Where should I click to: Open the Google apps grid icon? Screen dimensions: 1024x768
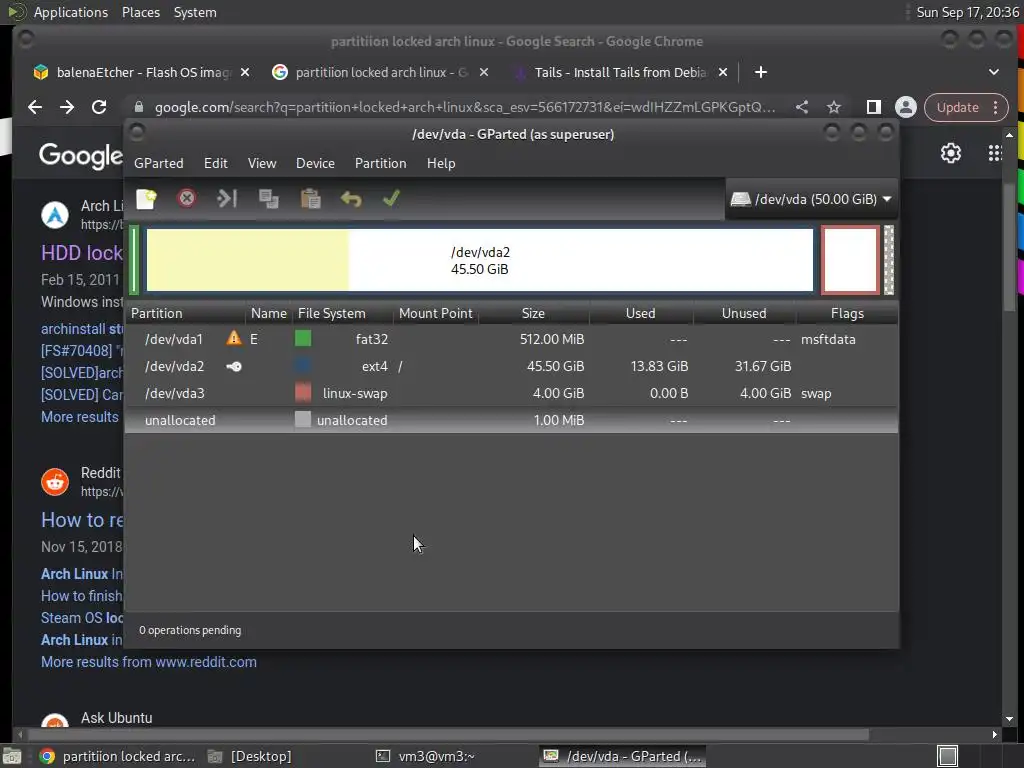(995, 153)
